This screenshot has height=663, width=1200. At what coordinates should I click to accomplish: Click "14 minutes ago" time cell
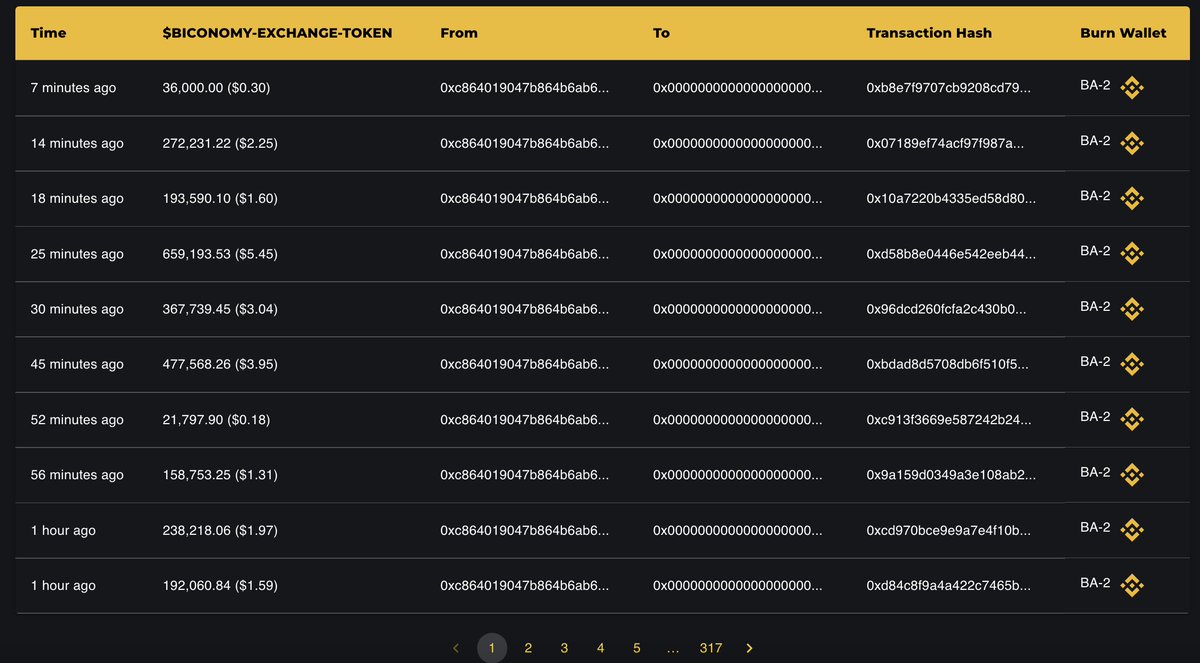pos(77,143)
